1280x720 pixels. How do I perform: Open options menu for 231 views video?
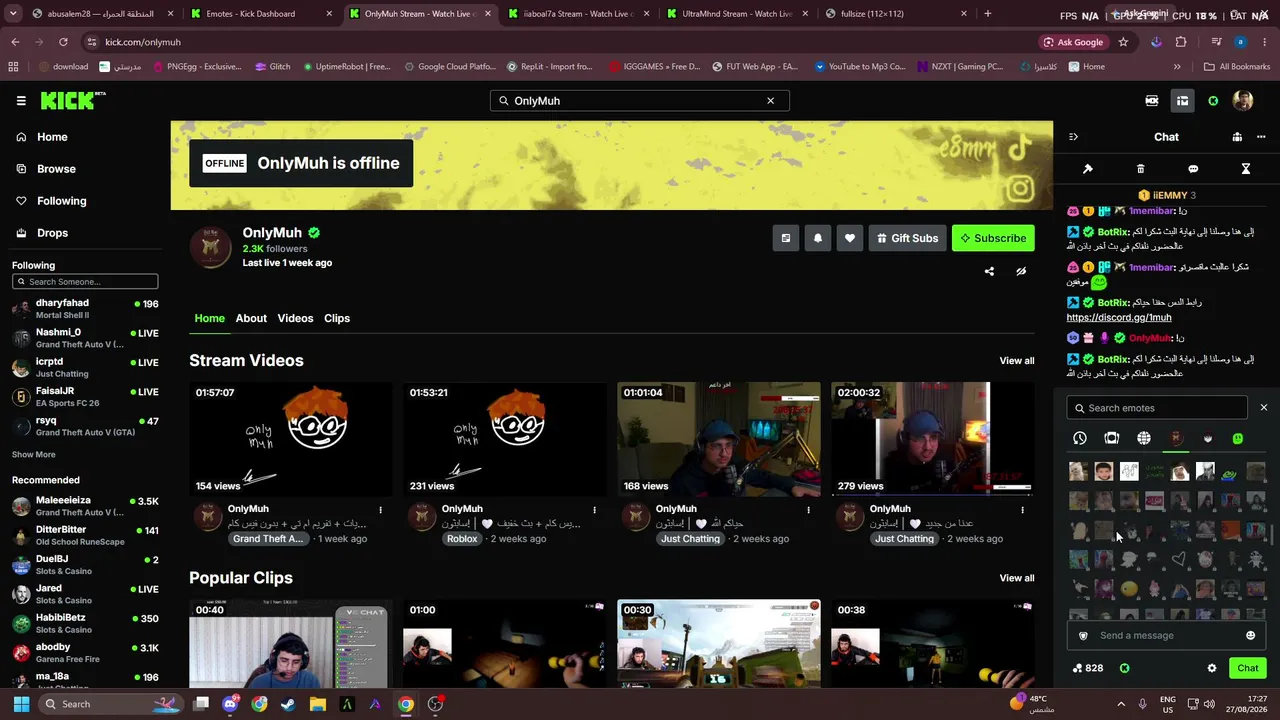(x=594, y=510)
